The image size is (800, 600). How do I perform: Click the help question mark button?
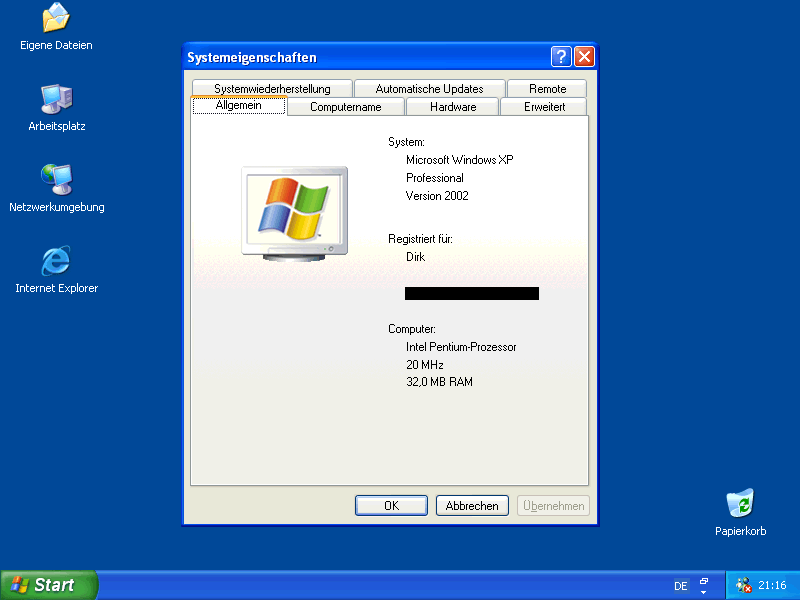(561, 57)
